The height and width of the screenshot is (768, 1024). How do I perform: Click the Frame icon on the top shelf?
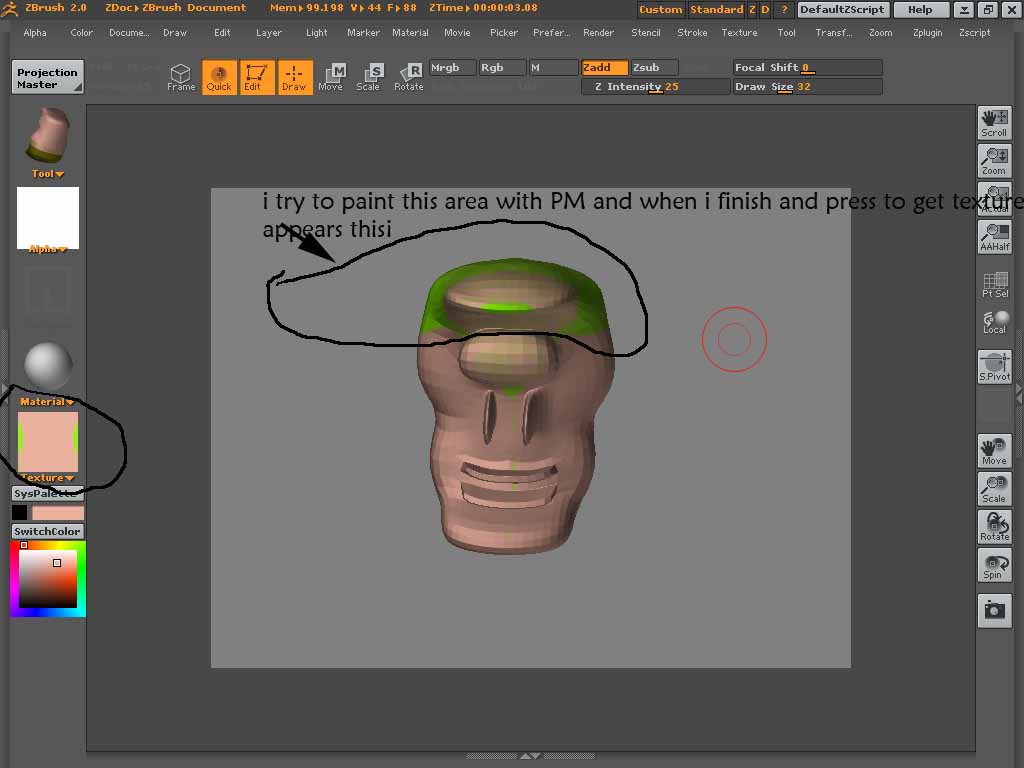coord(181,77)
